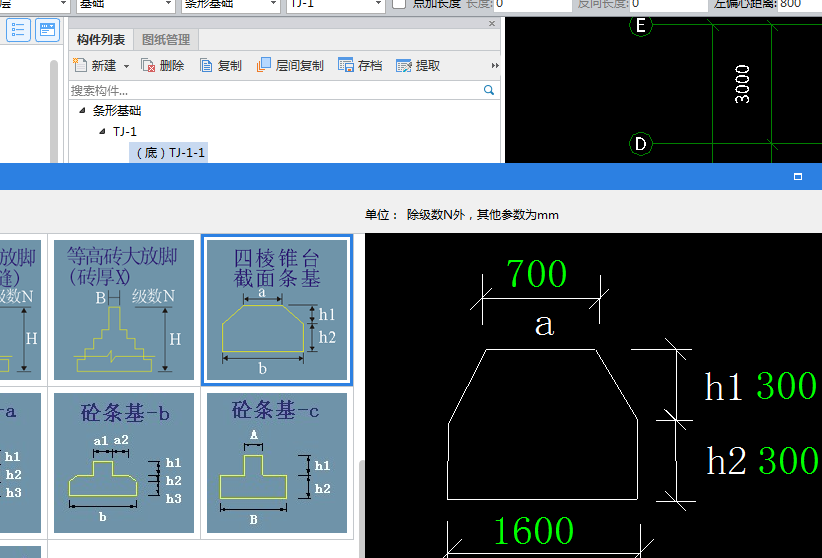
Task: Click the 反向长度 input field
Action: (x=668, y=4)
